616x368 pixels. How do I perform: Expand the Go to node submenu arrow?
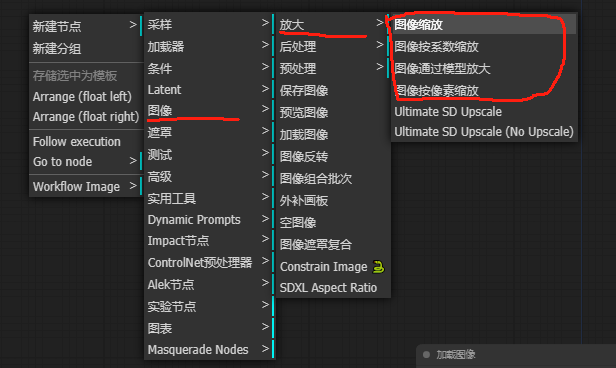click(133, 161)
